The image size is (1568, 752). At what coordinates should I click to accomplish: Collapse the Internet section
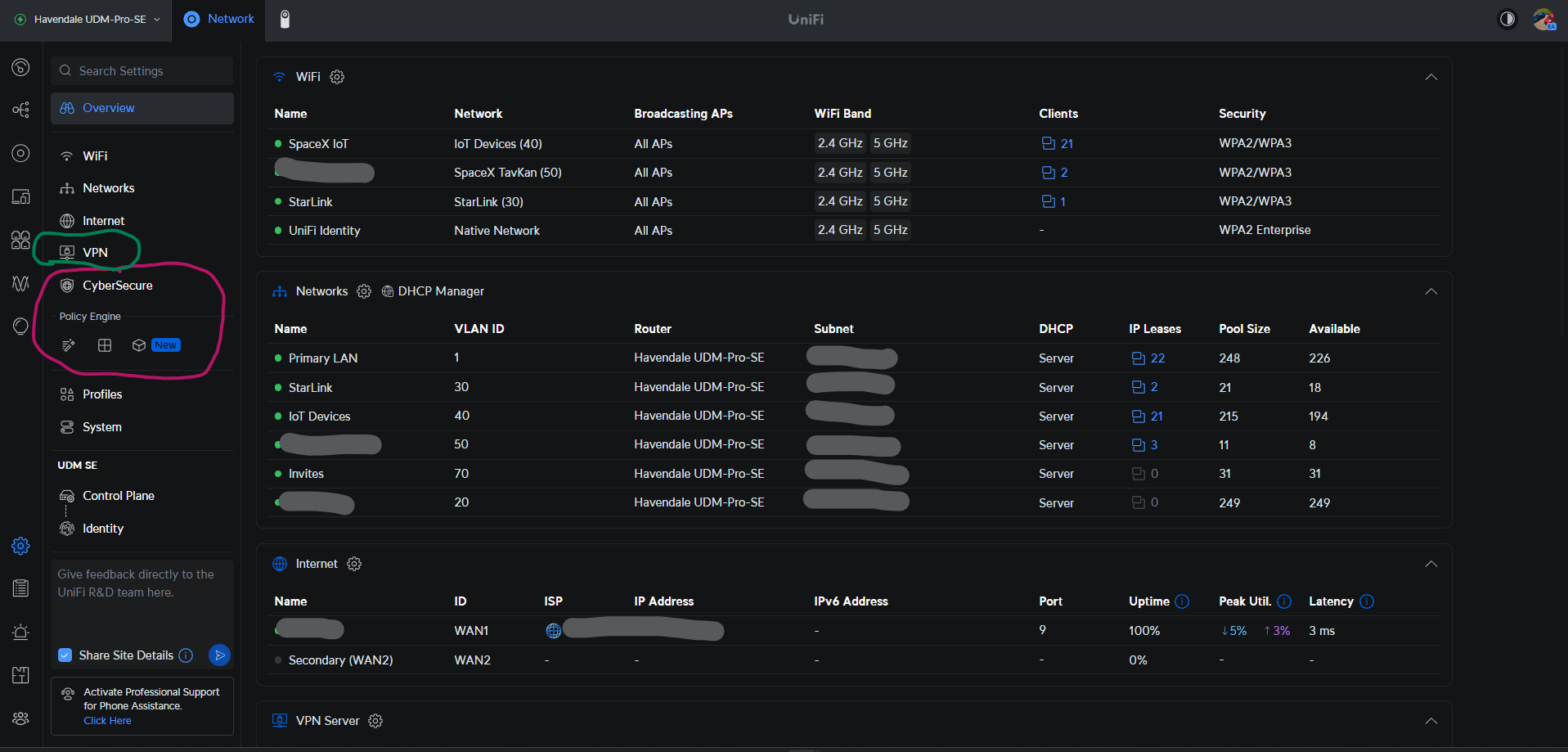pos(1431,564)
